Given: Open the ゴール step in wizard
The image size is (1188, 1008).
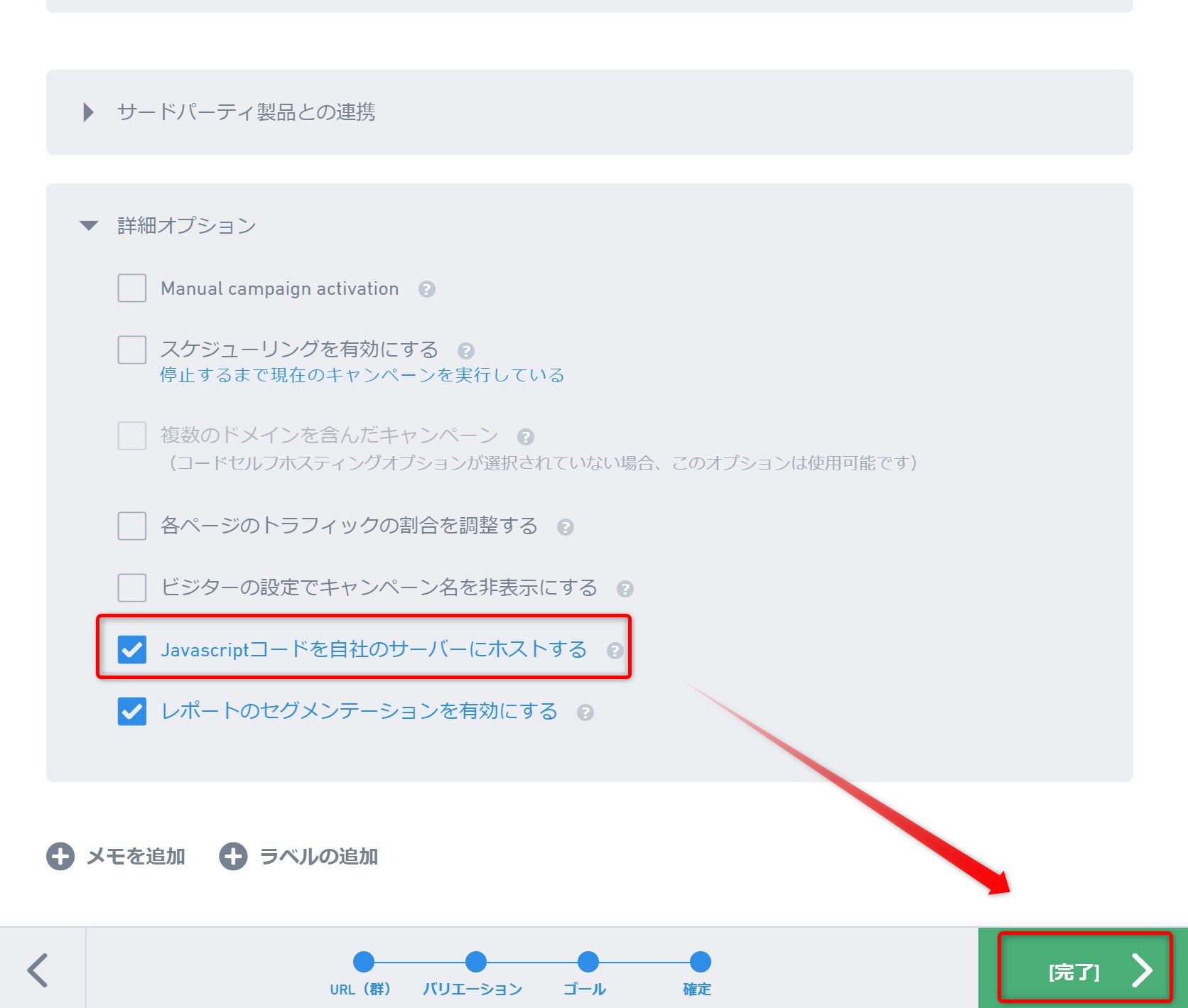Looking at the screenshot, I should [588, 963].
